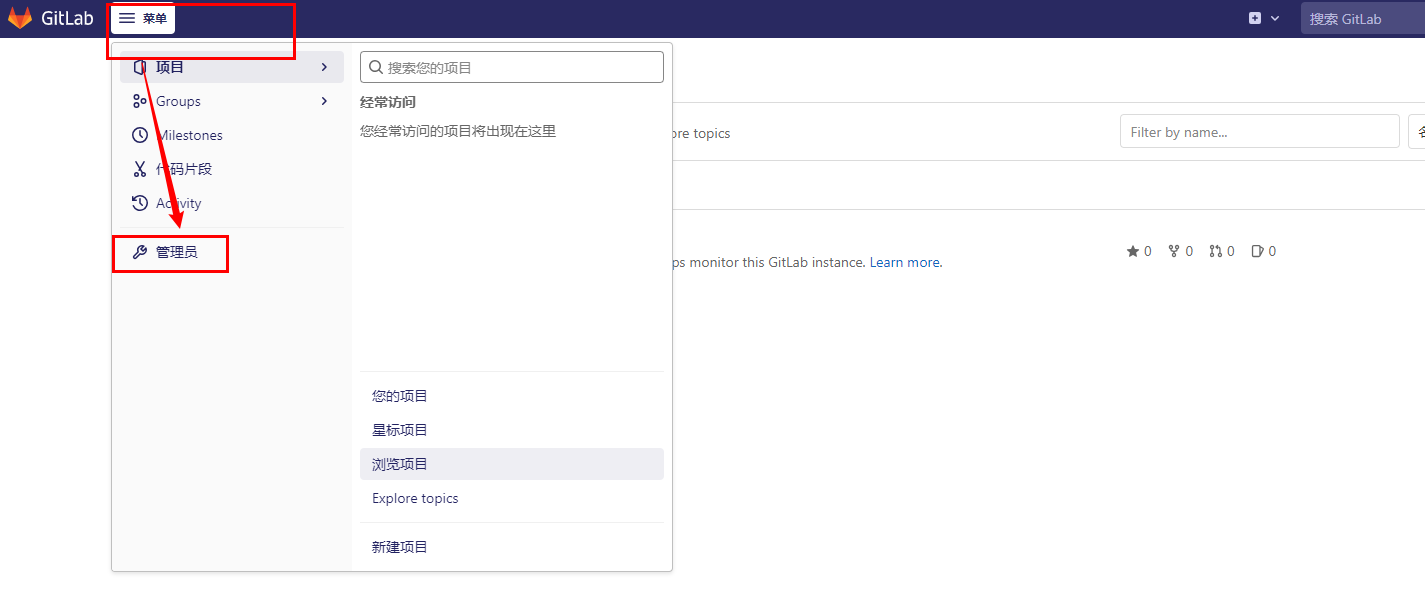Click the star count icon
1425x612 pixels.
(x=1133, y=251)
